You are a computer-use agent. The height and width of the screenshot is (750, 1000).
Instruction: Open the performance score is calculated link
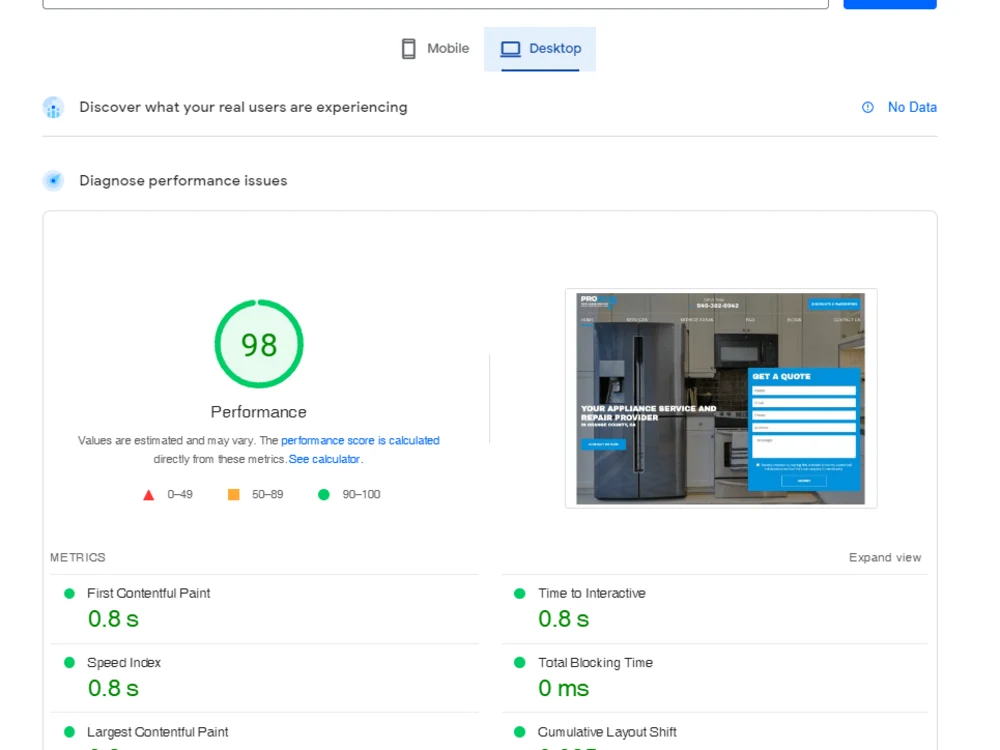[360, 440]
